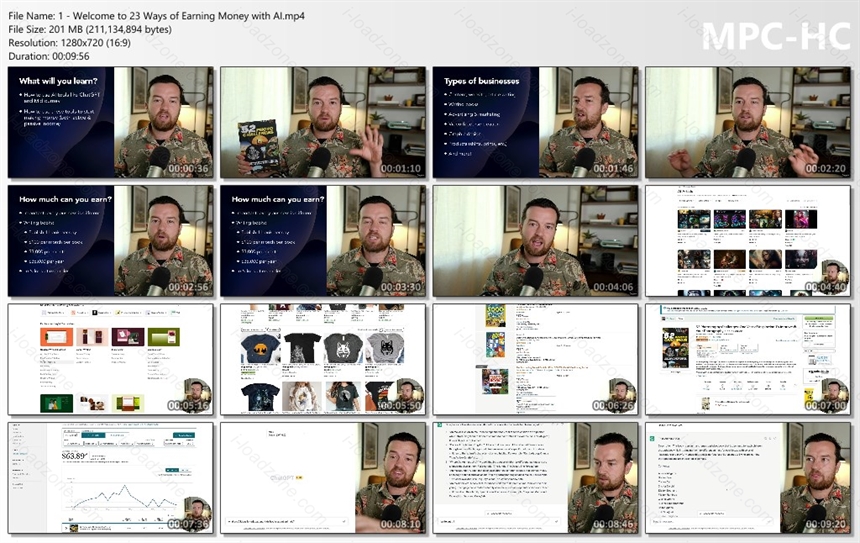This screenshot has width=860, height=543.
Task: Select the How much can you earn frame at 00:02:56
Action: pyautogui.click(x=111, y=241)
